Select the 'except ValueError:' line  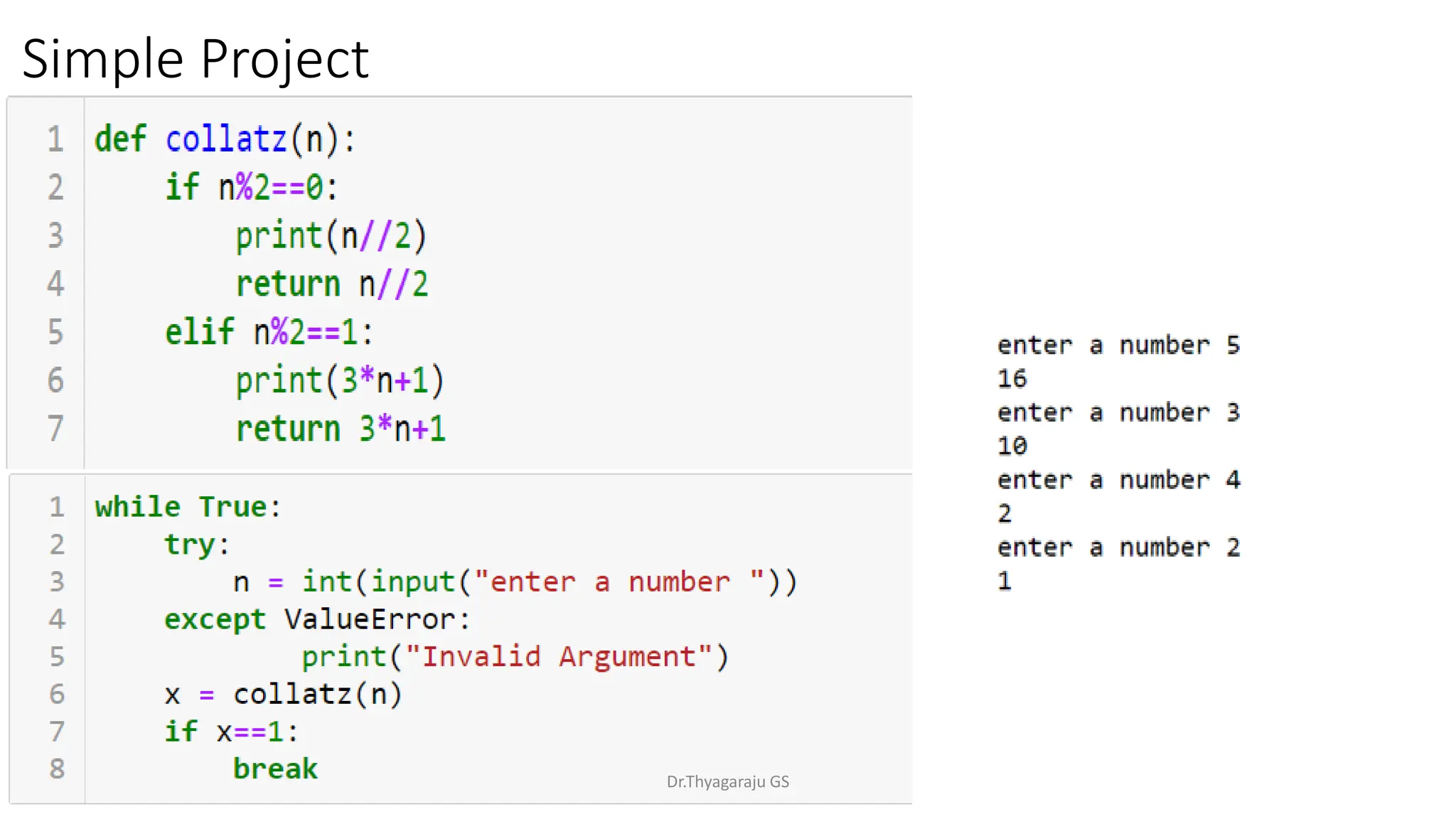click(x=317, y=619)
